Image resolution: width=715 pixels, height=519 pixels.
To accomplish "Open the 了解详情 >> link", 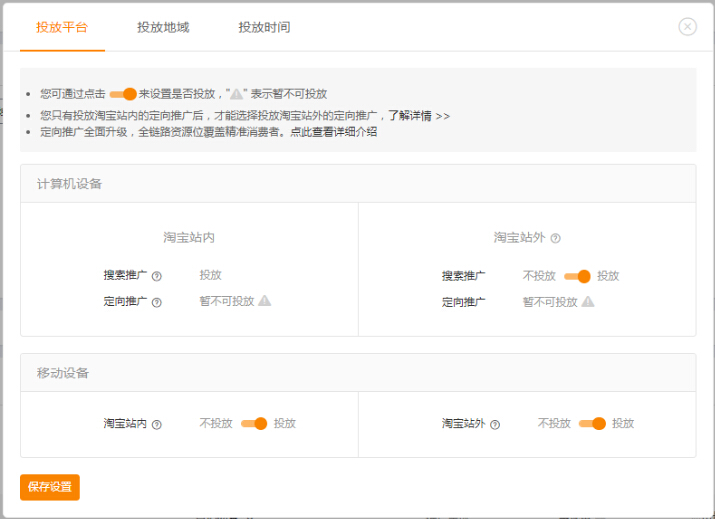I will click(419, 115).
